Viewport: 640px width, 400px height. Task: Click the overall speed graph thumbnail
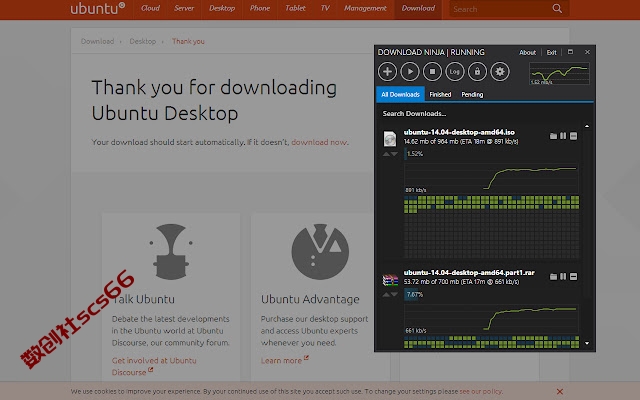tap(559, 73)
